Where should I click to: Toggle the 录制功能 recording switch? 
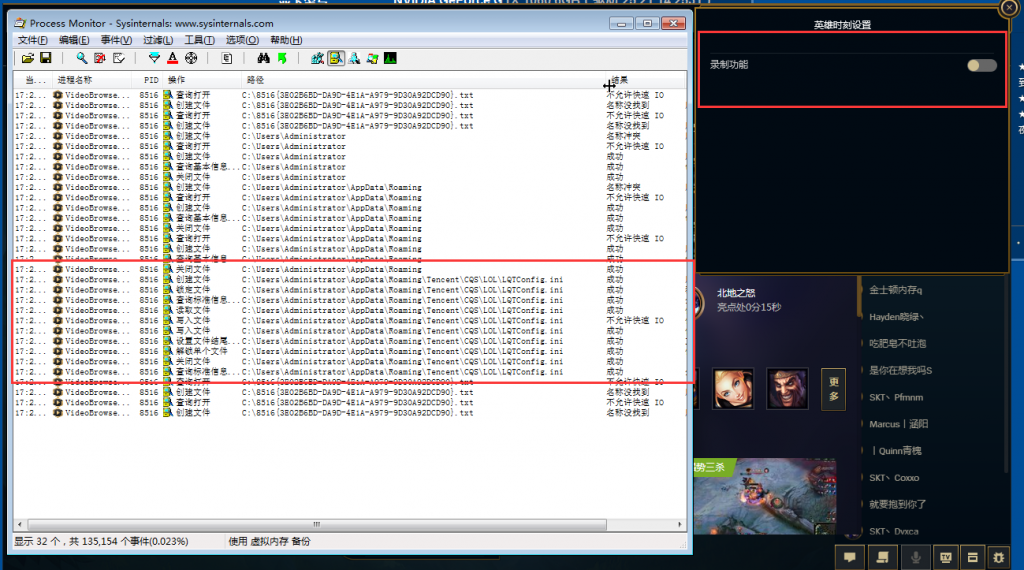tap(981, 65)
